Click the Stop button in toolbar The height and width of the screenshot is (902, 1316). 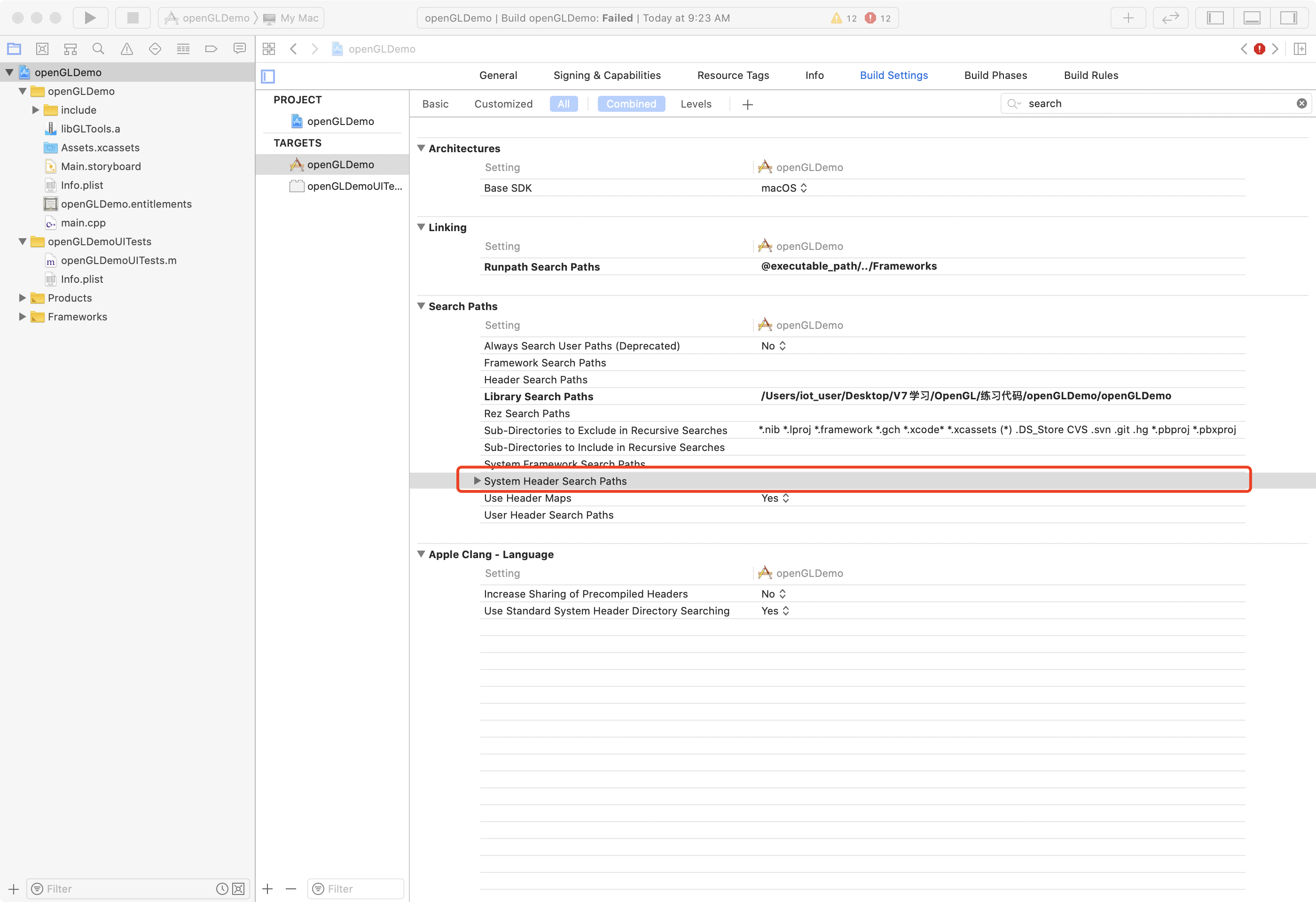[x=133, y=18]
